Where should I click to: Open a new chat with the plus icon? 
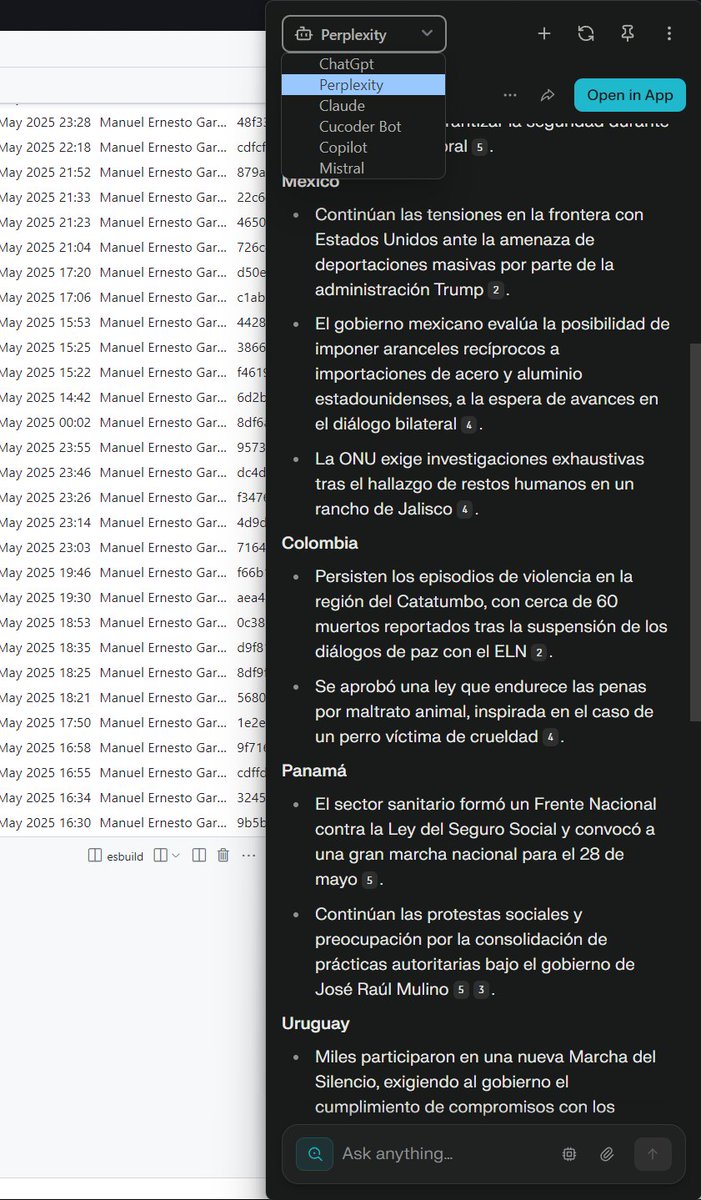[544, 34]
